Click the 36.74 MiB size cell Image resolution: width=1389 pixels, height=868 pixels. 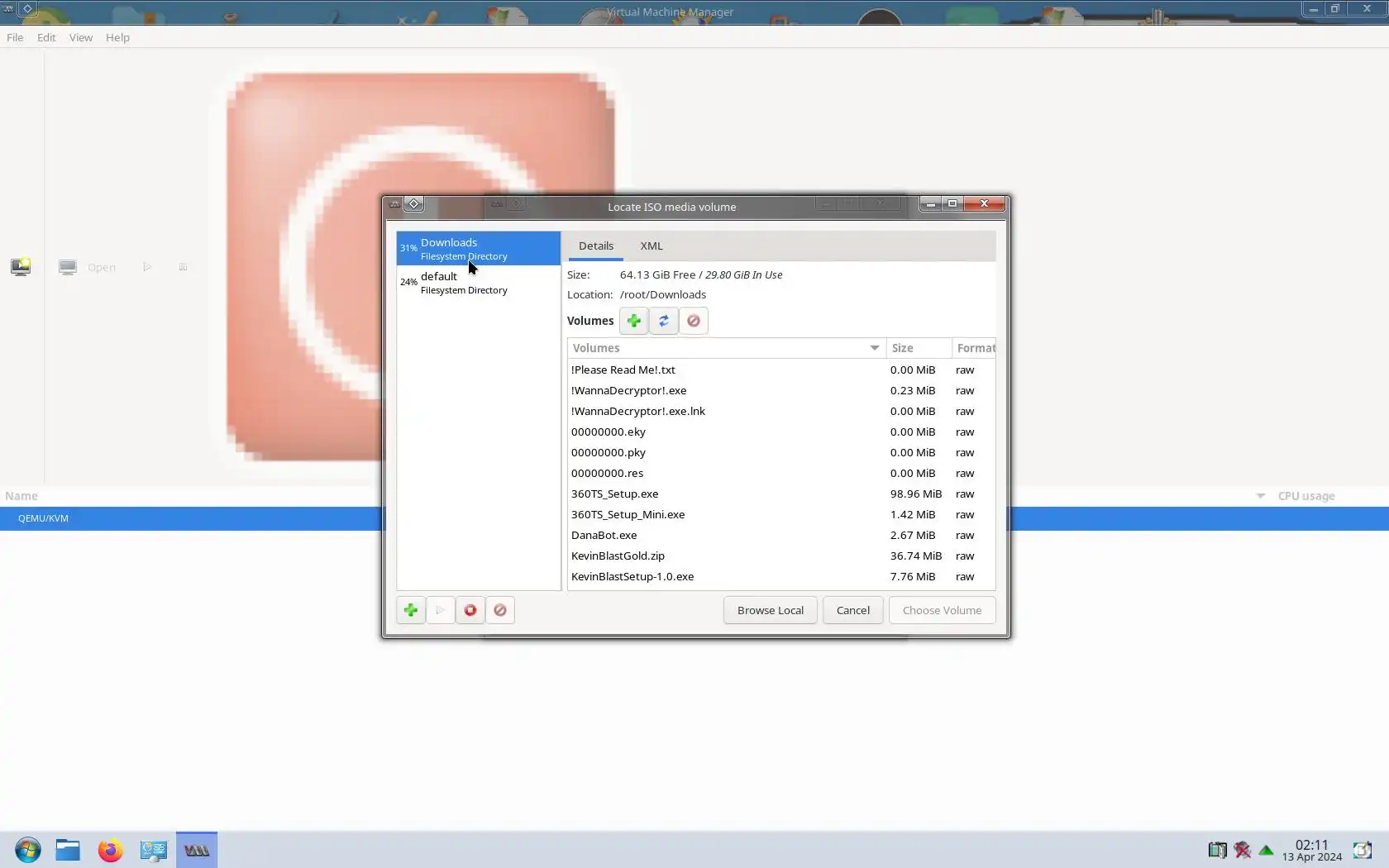[x=916, y=556]
